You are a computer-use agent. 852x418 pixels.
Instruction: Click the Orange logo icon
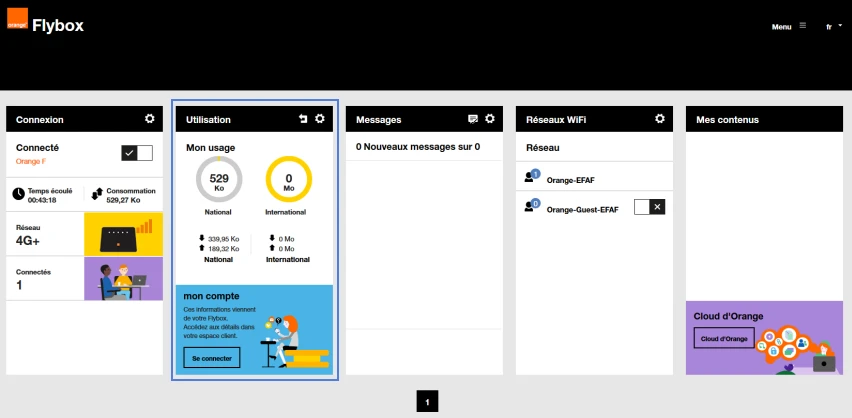click(x=17, y=18)
